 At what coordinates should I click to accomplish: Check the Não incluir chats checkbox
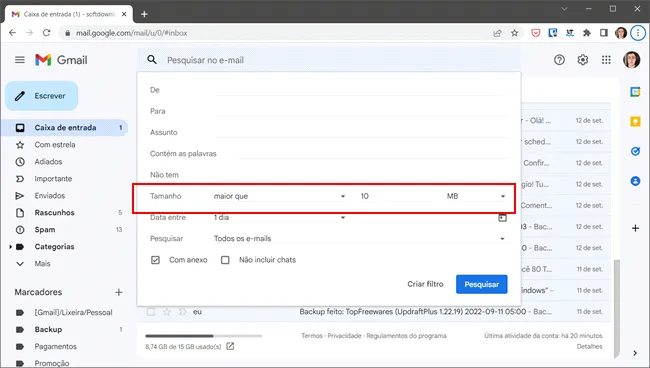pos(225,260)
